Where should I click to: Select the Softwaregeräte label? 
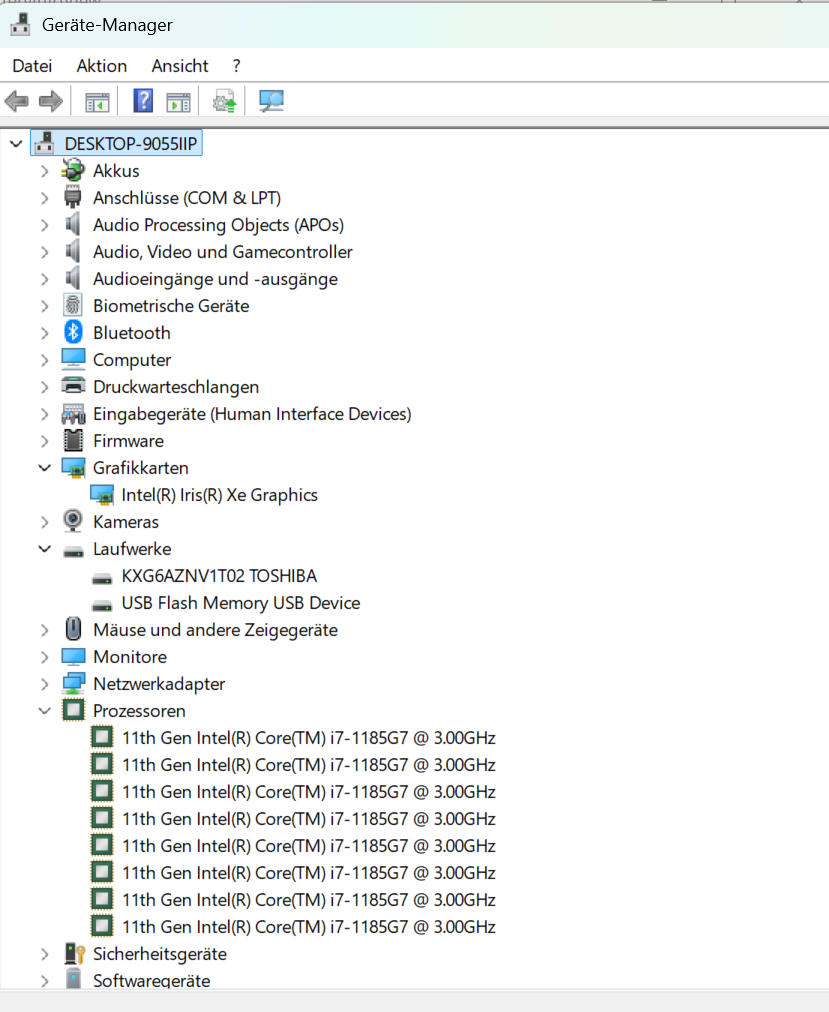[x=152, y=980]
